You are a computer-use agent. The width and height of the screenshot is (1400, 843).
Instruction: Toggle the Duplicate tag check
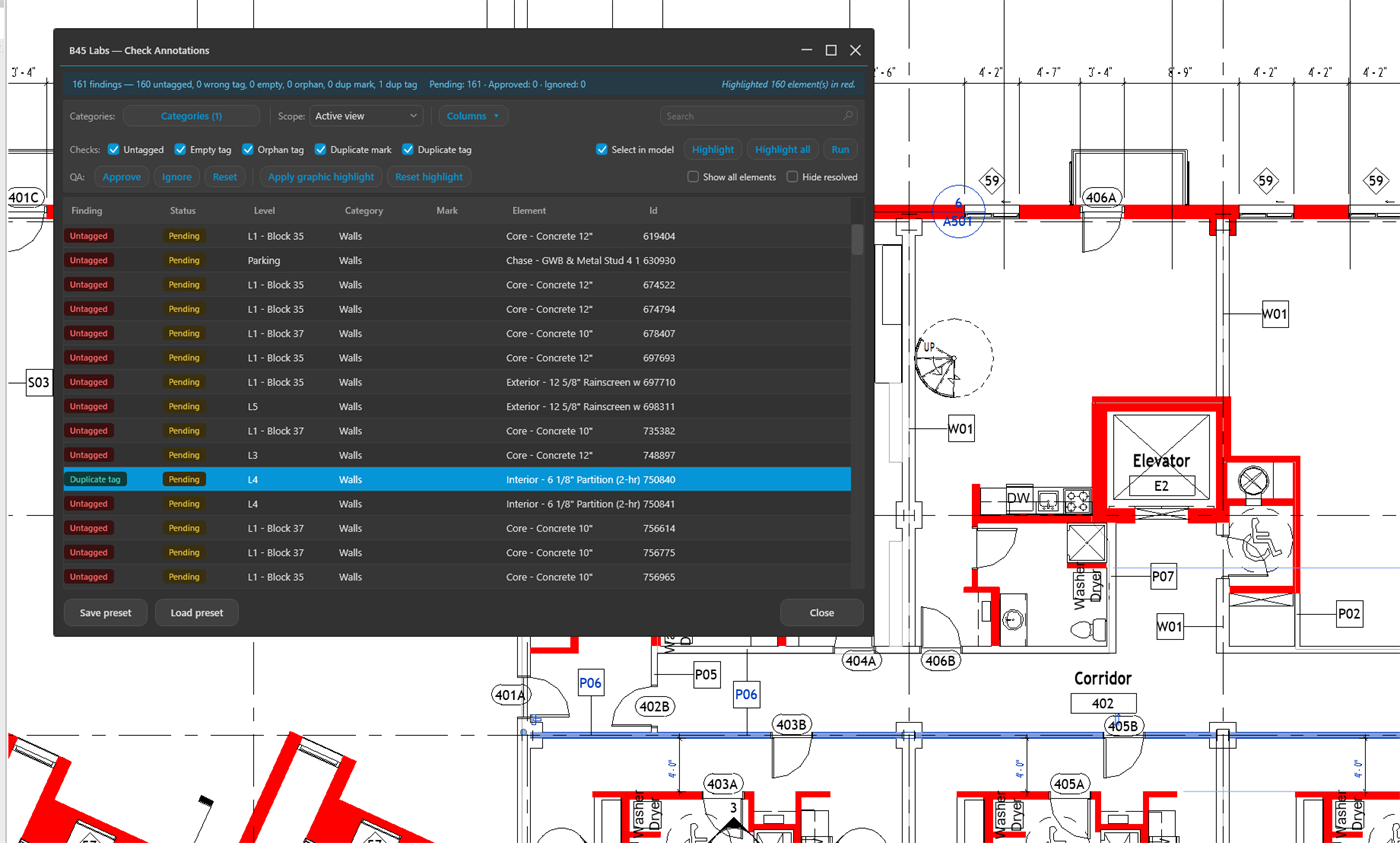pyautogui.click(x=408, y=149)
